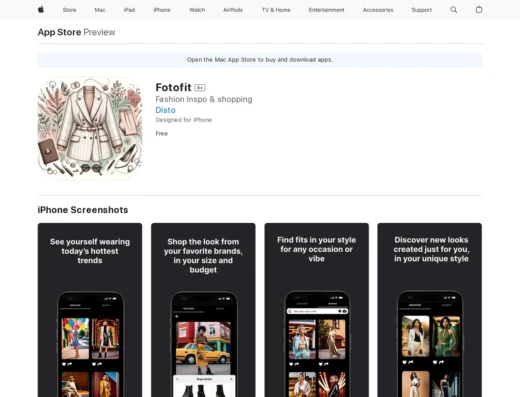
Task: Open the Entertainment menu item
Action: 326,10
